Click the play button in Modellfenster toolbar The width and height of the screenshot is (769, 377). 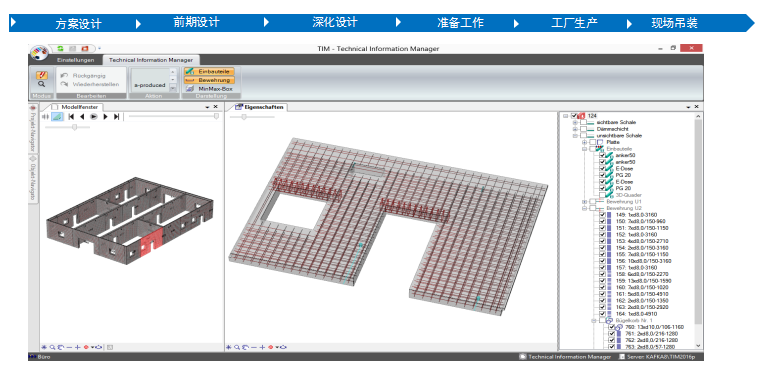[x=94, y=116]
